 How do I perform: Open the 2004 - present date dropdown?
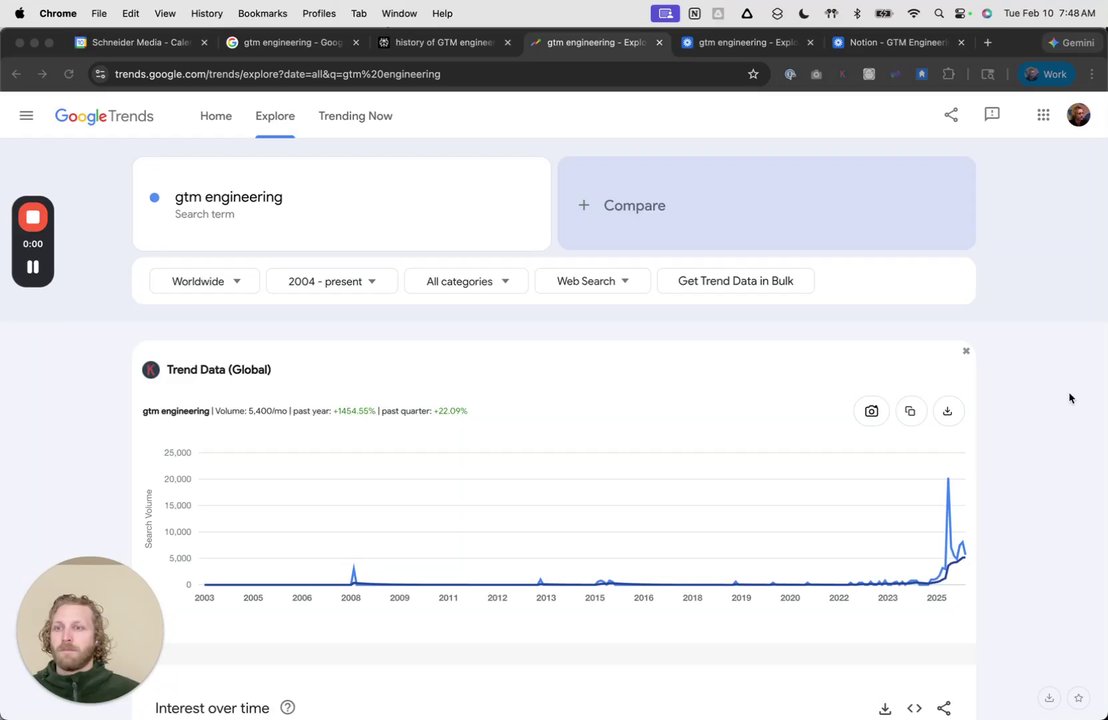331,281
